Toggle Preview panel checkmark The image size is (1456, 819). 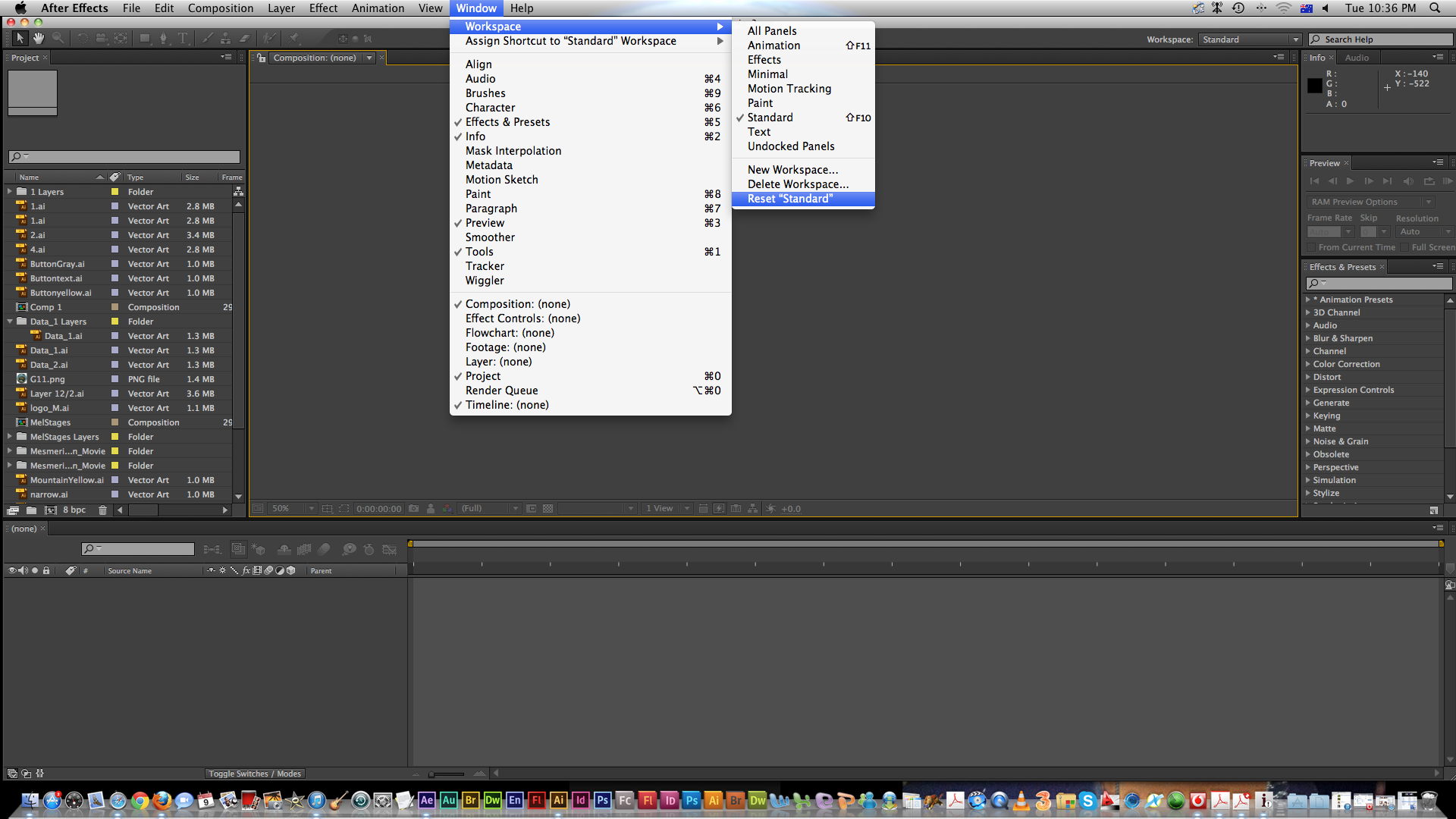click(485, 222)
